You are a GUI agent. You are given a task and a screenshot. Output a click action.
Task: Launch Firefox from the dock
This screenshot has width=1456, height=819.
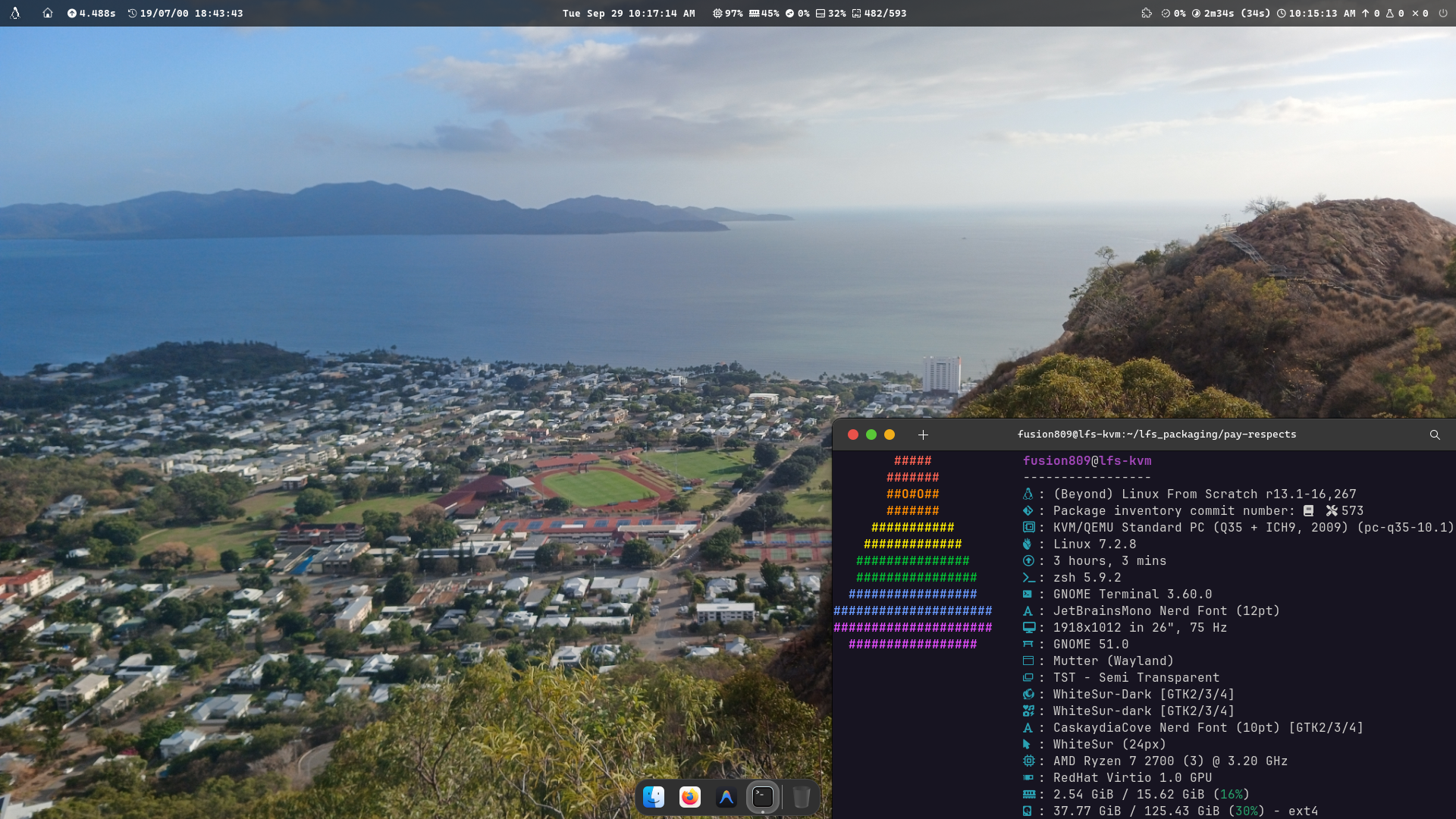point(690,797)
